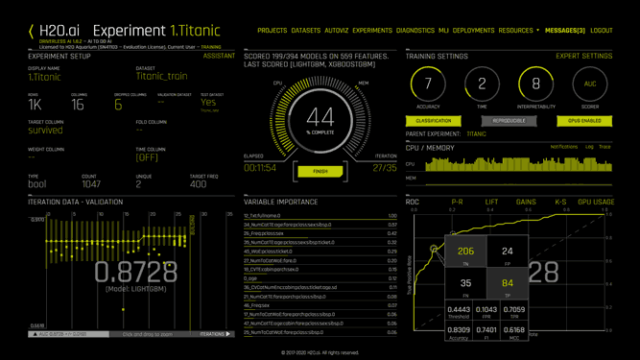The image size is (640, 360).
Task: Click the dropped columns value 6
Action: tap(118, 105)
